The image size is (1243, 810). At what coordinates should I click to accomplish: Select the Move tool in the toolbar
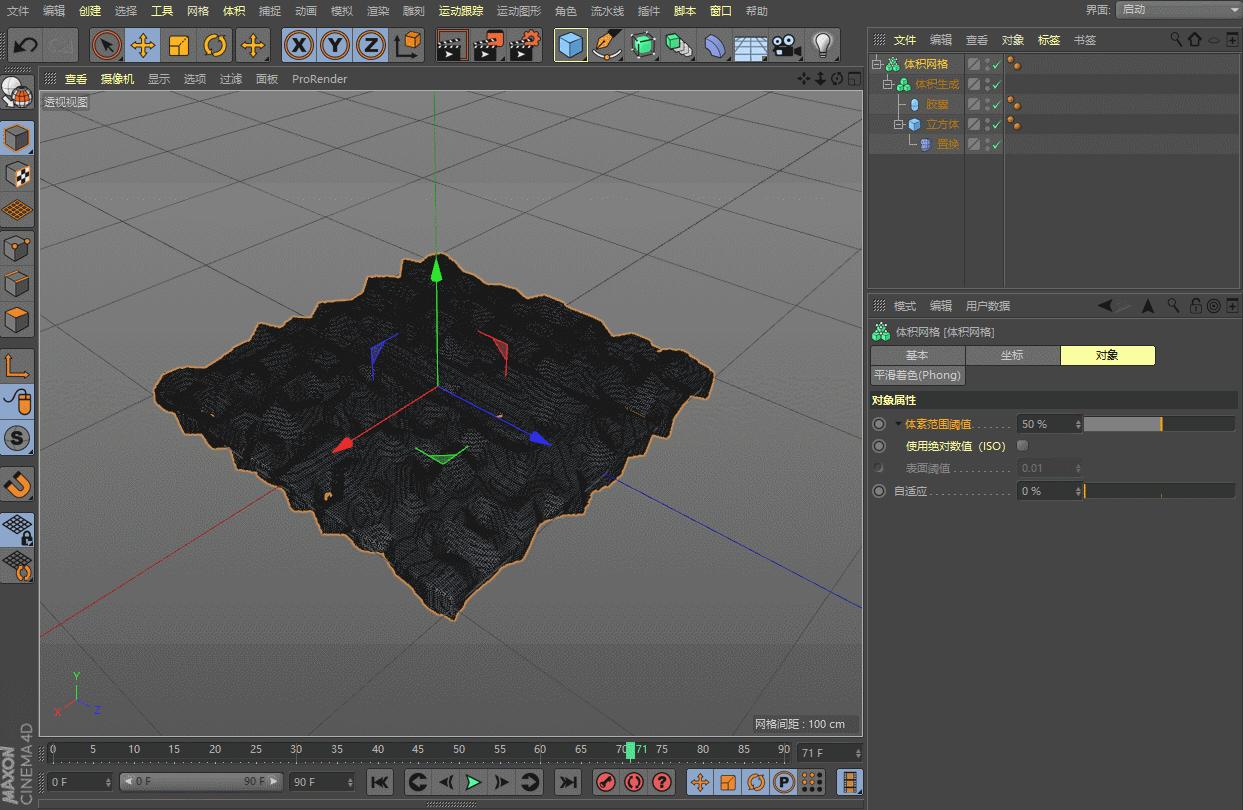pos(141,45)
